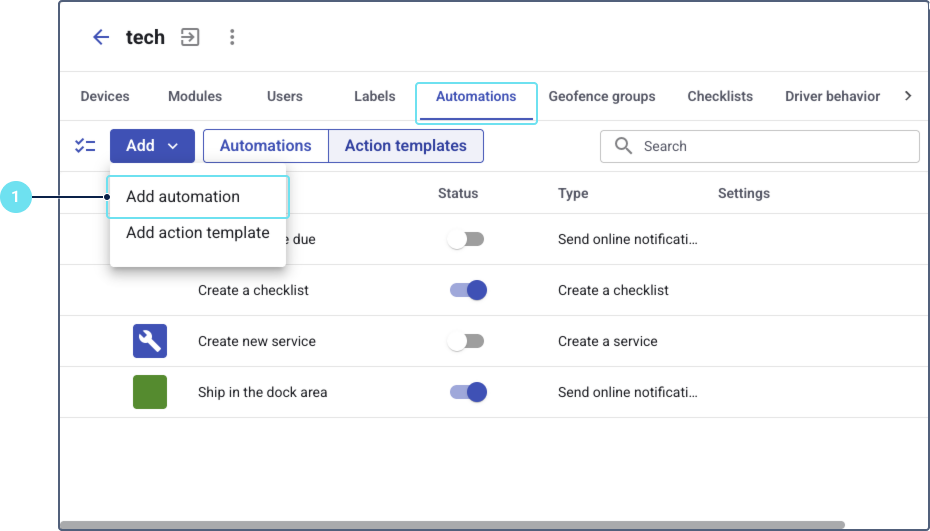Screen dimensions: 930x531
Task: Click the exit icon beside tech title
Action: pyautogui.click(x=190, y=37)
